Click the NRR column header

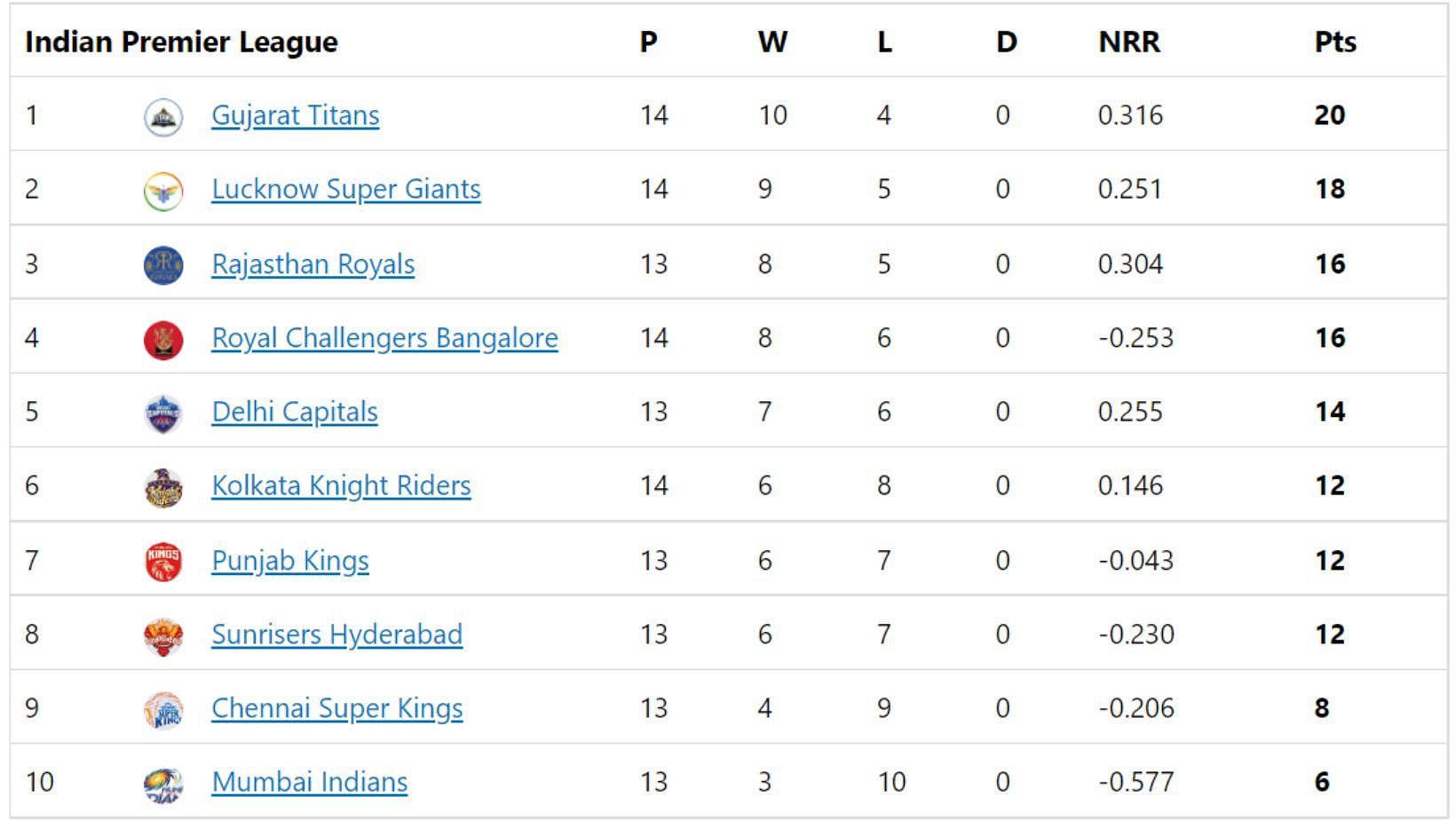coord(1128,42)
